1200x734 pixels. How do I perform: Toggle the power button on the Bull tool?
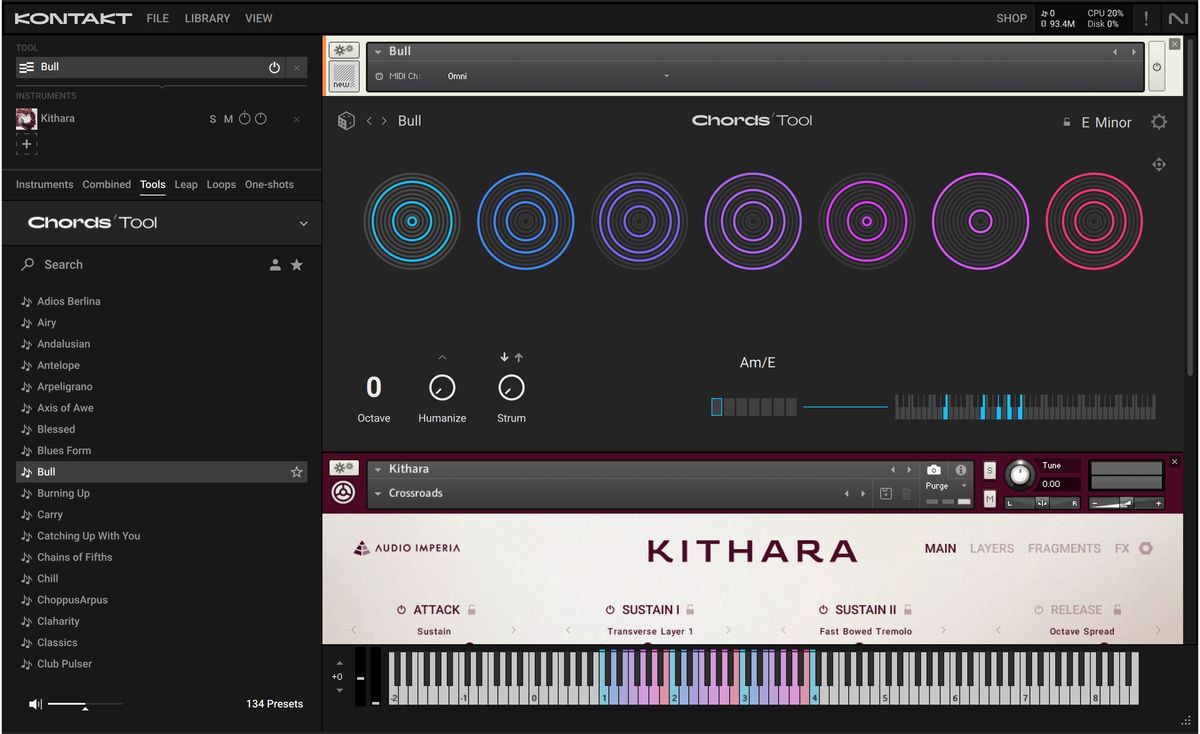274,67
